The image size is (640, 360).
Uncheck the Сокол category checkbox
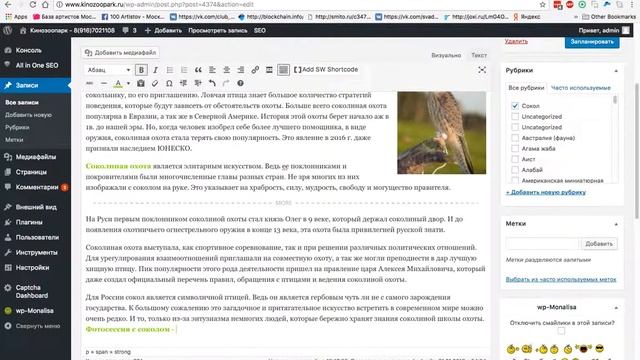(515, 106)
